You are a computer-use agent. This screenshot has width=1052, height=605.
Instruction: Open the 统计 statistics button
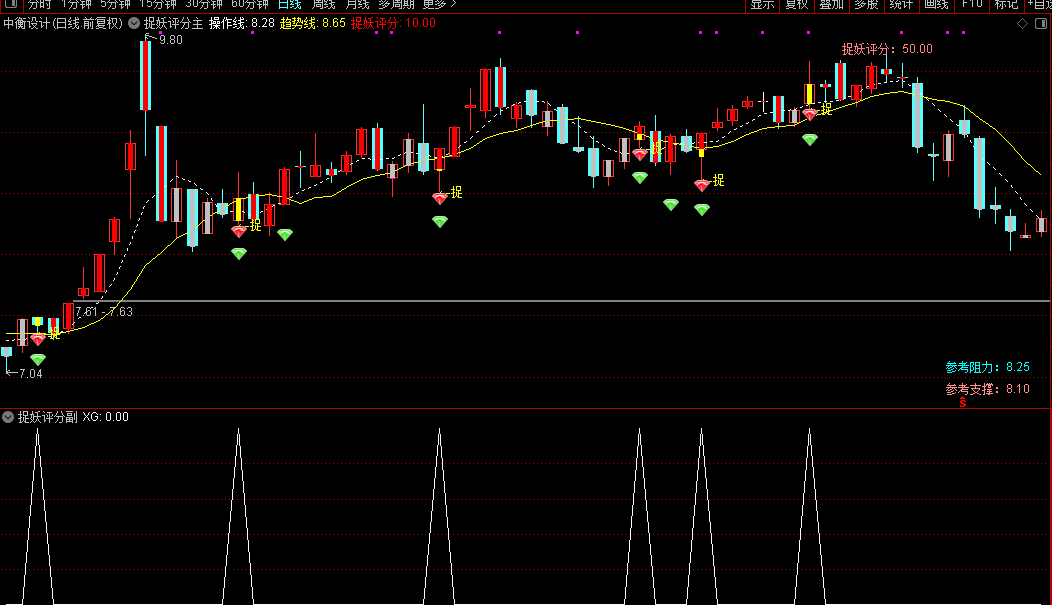coord(902,5)
